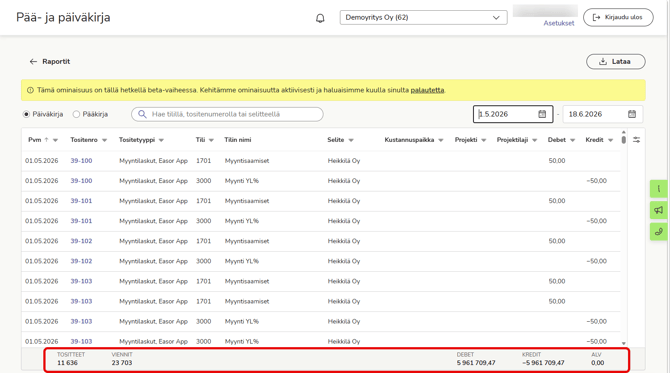Click the Kredit total −5 961 709,47
This screenshot has width=670, height=373.
click(543, 363)
